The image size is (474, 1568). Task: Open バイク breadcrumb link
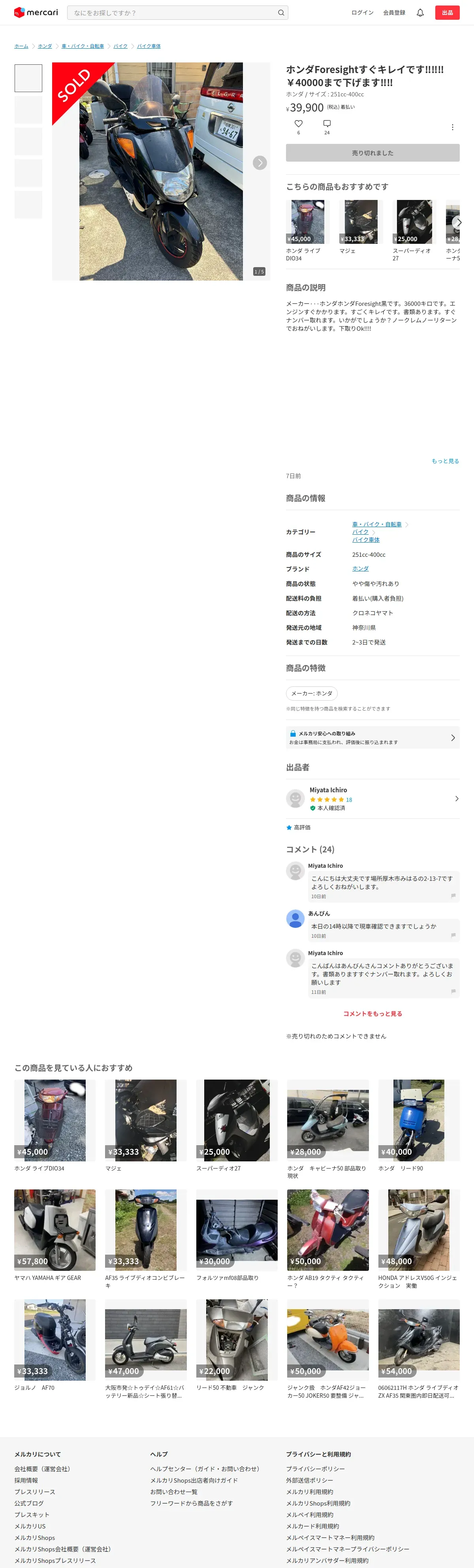pyautogui.click(x=120, y=46)
